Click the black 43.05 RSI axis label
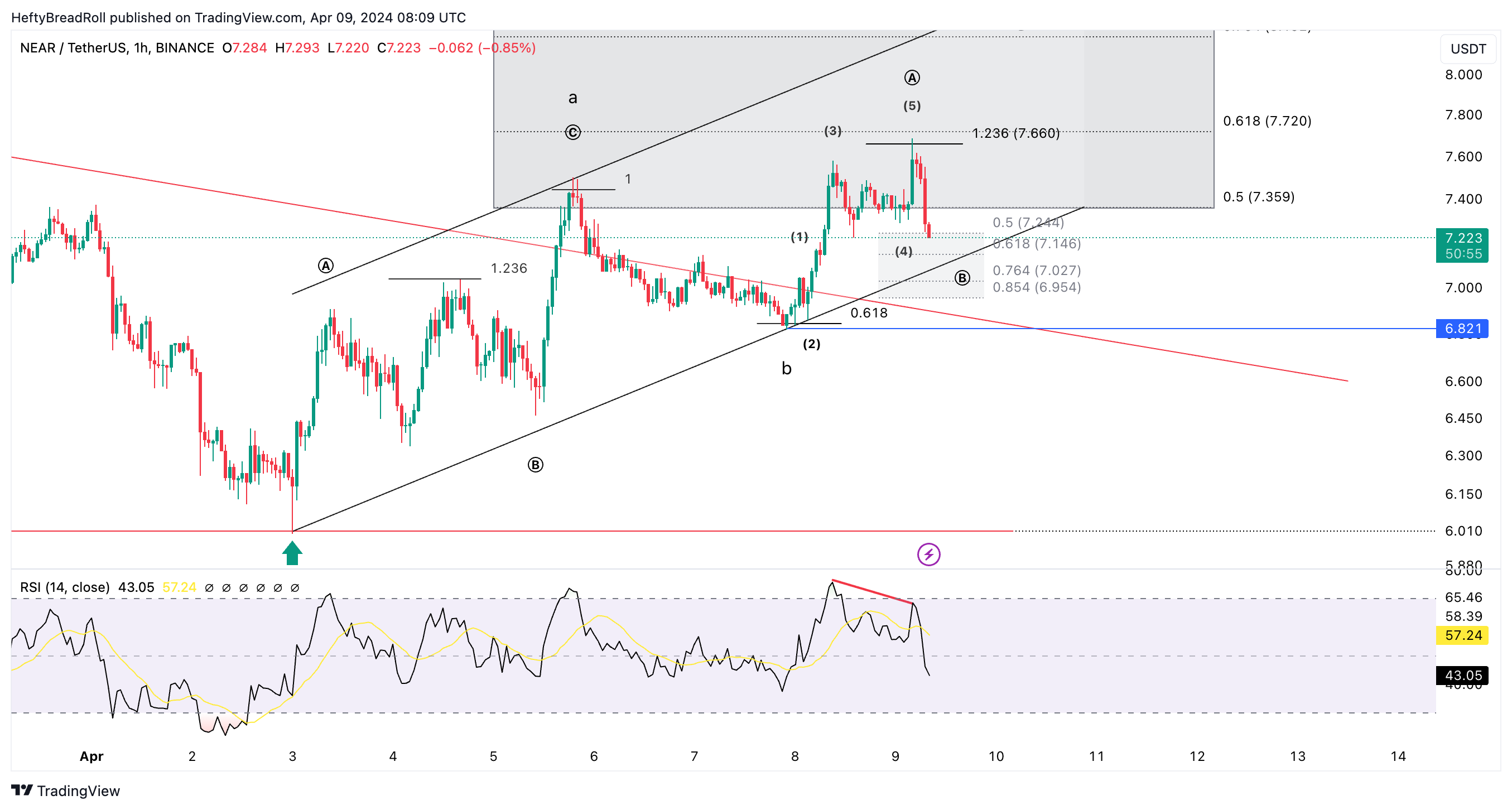Viewport: 1512px width, 810px height. pos(1462,675)
